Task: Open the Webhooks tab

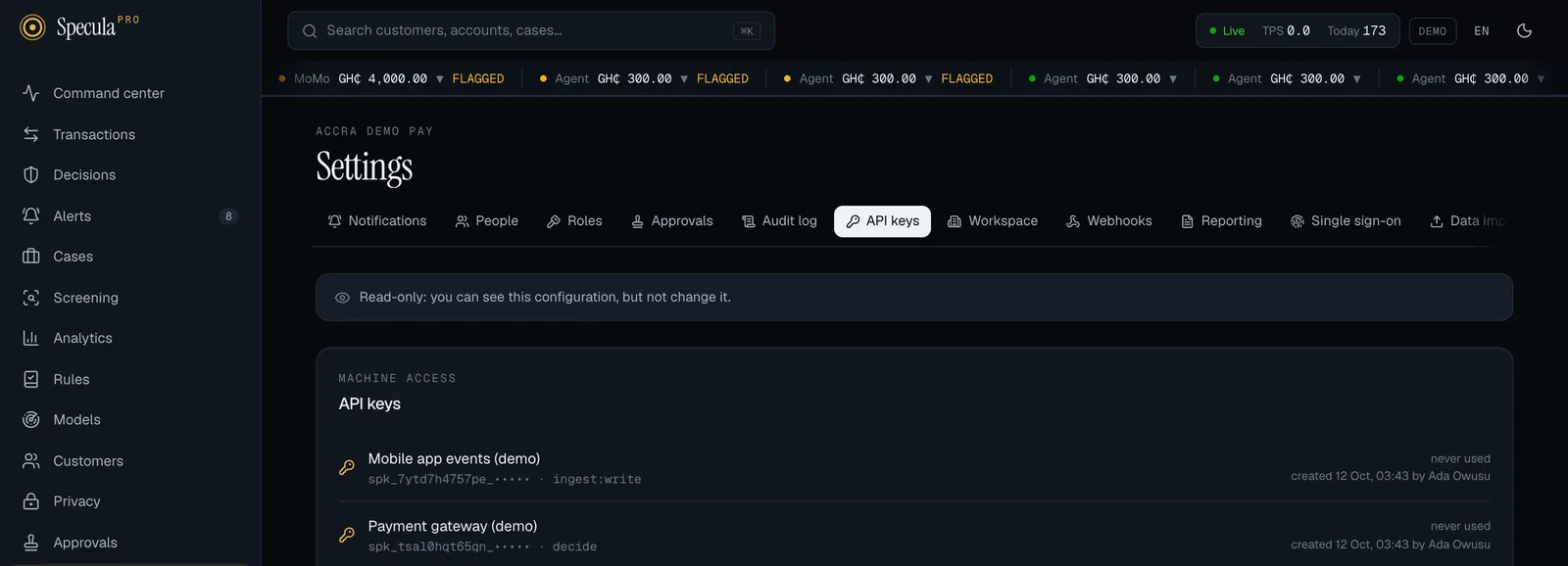Action: coord(1109,221)
